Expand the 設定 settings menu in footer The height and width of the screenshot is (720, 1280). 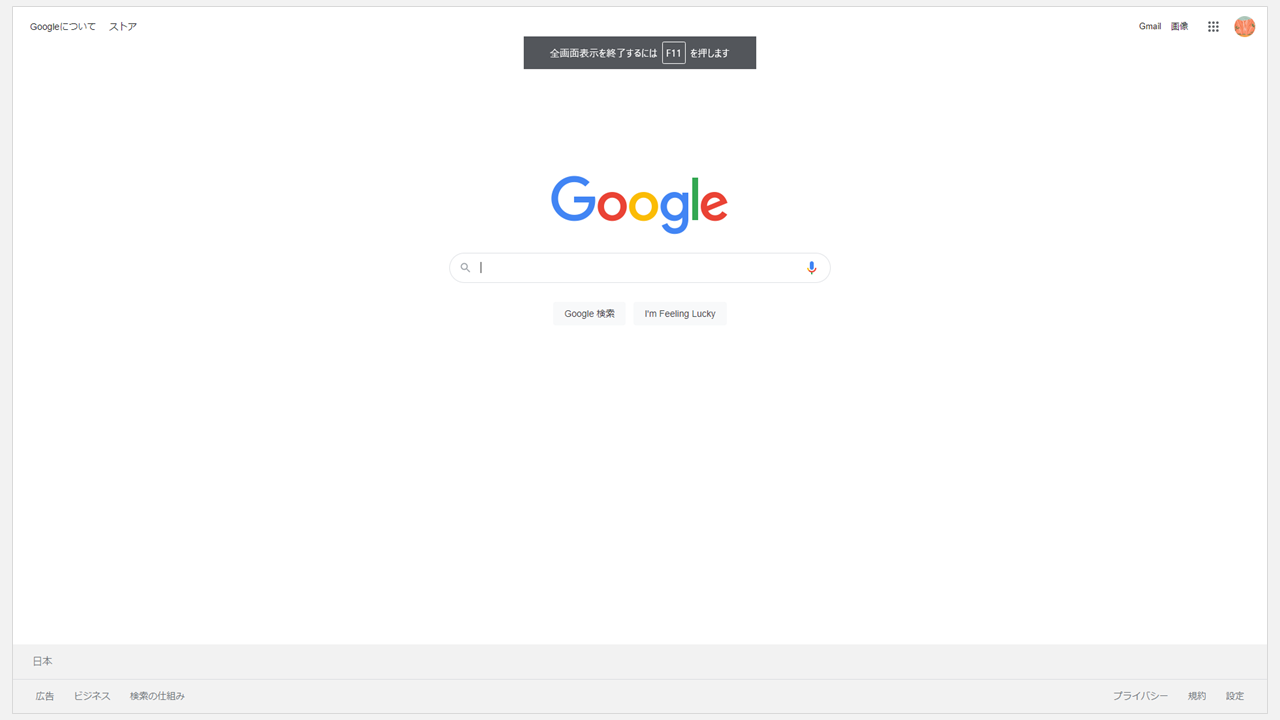pos(1235,696)
